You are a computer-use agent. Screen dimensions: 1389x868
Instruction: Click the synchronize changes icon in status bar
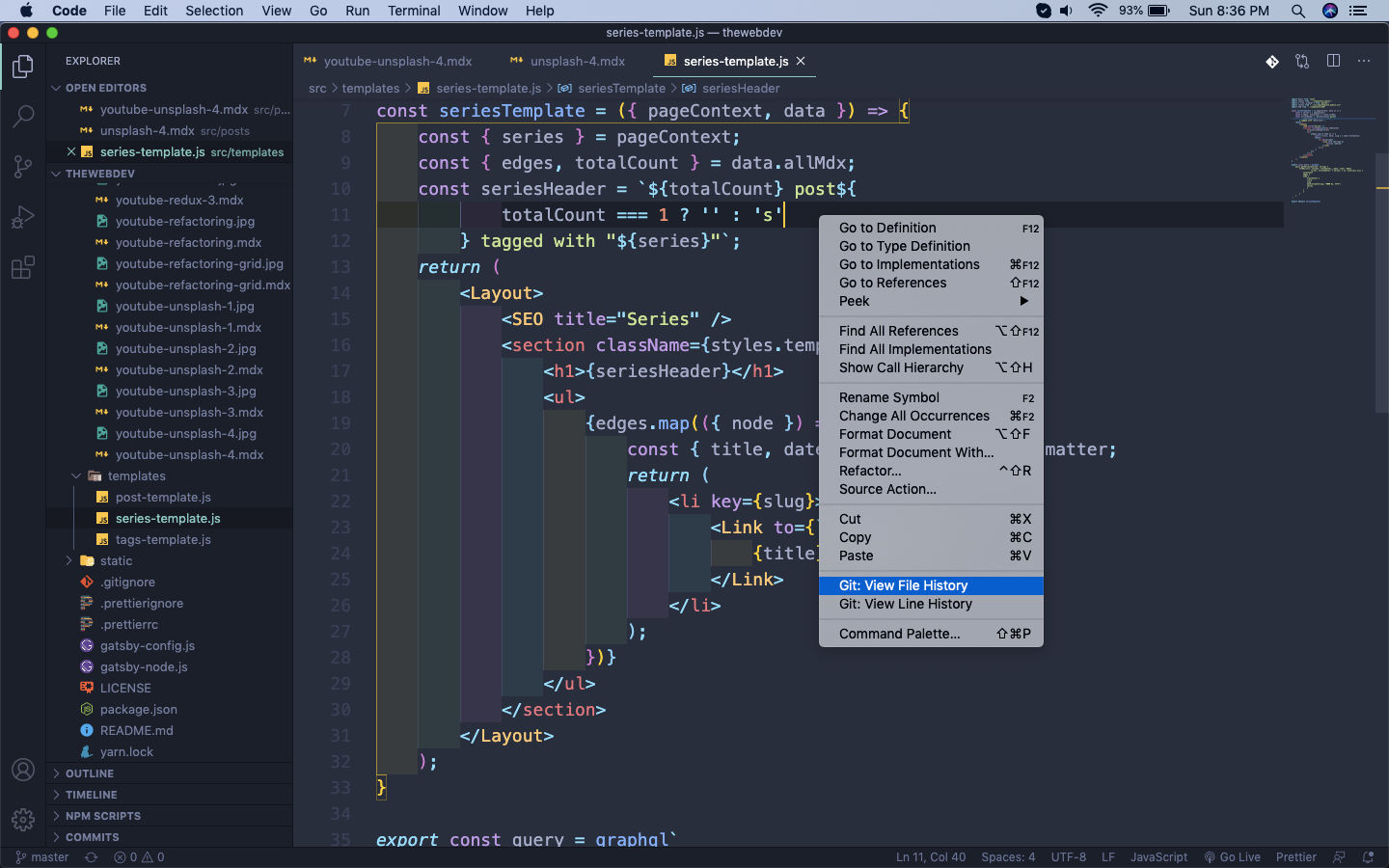tap(91, 856)
